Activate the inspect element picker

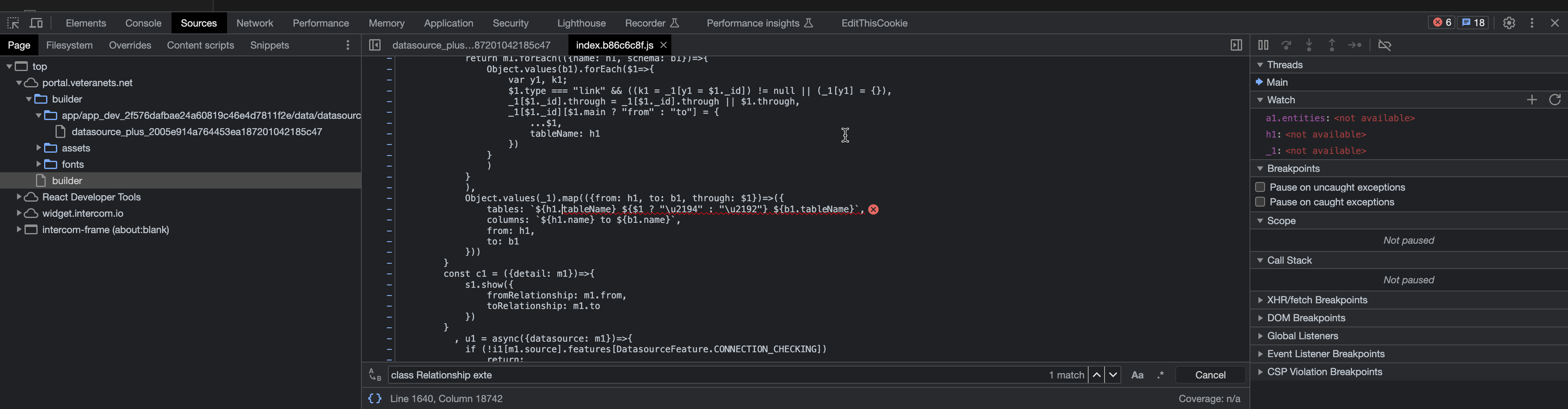point(12,22)
